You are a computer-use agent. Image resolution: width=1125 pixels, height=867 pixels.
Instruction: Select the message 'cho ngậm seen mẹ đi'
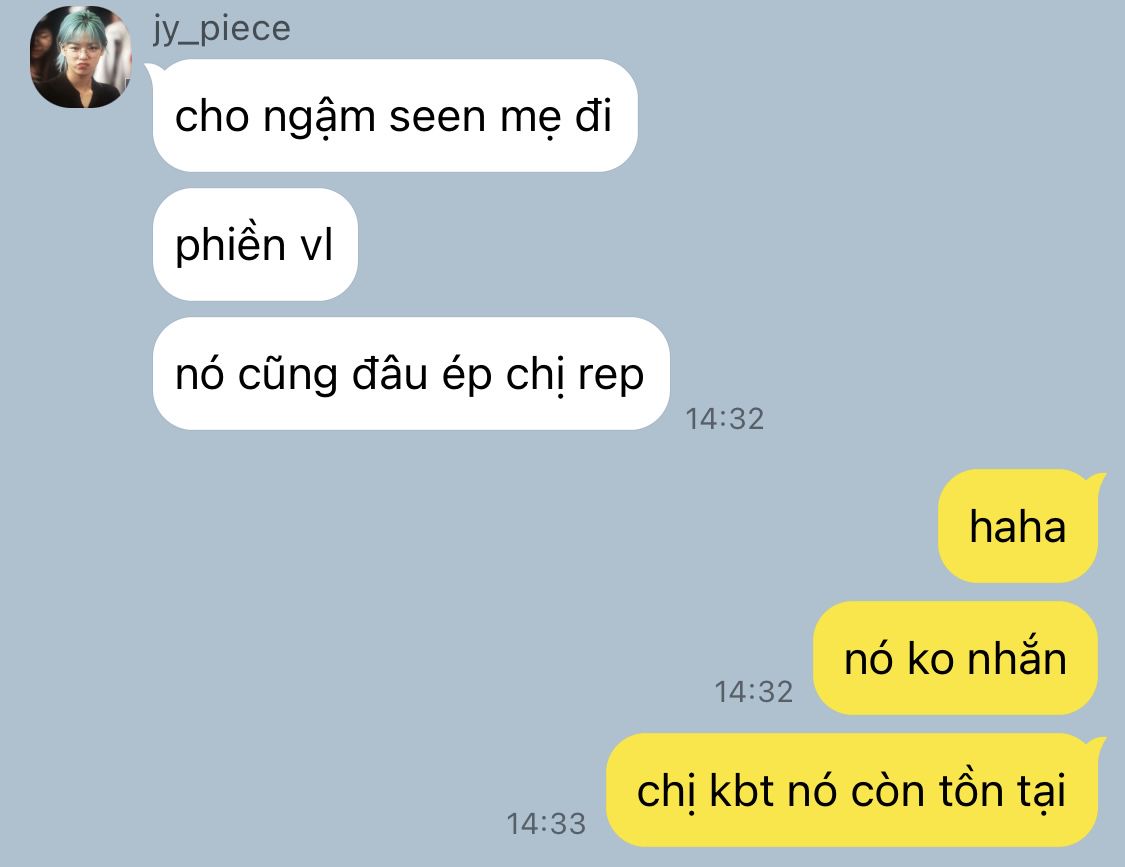point(395,116)
